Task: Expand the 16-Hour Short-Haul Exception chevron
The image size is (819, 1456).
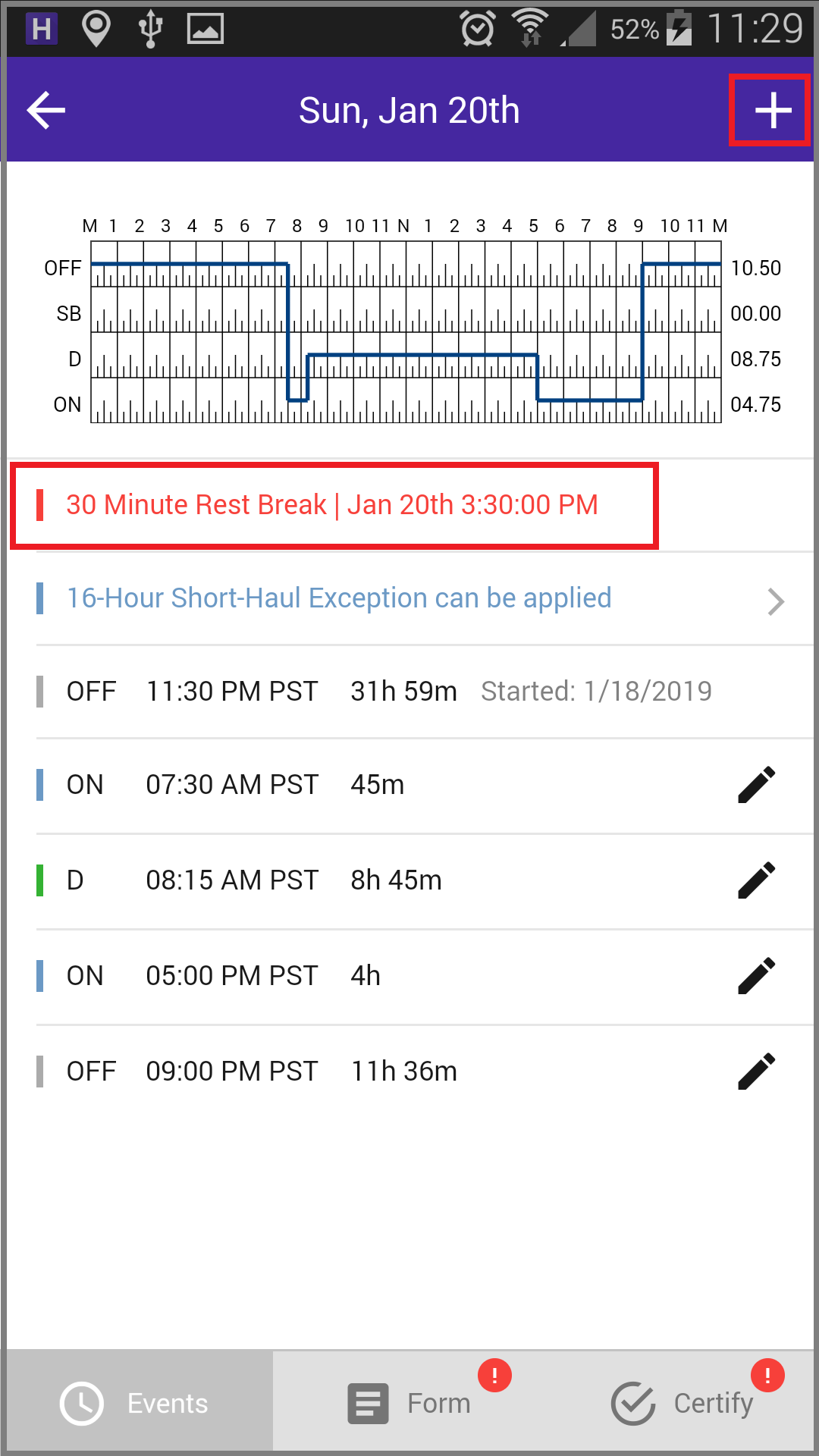Action: 775,601
